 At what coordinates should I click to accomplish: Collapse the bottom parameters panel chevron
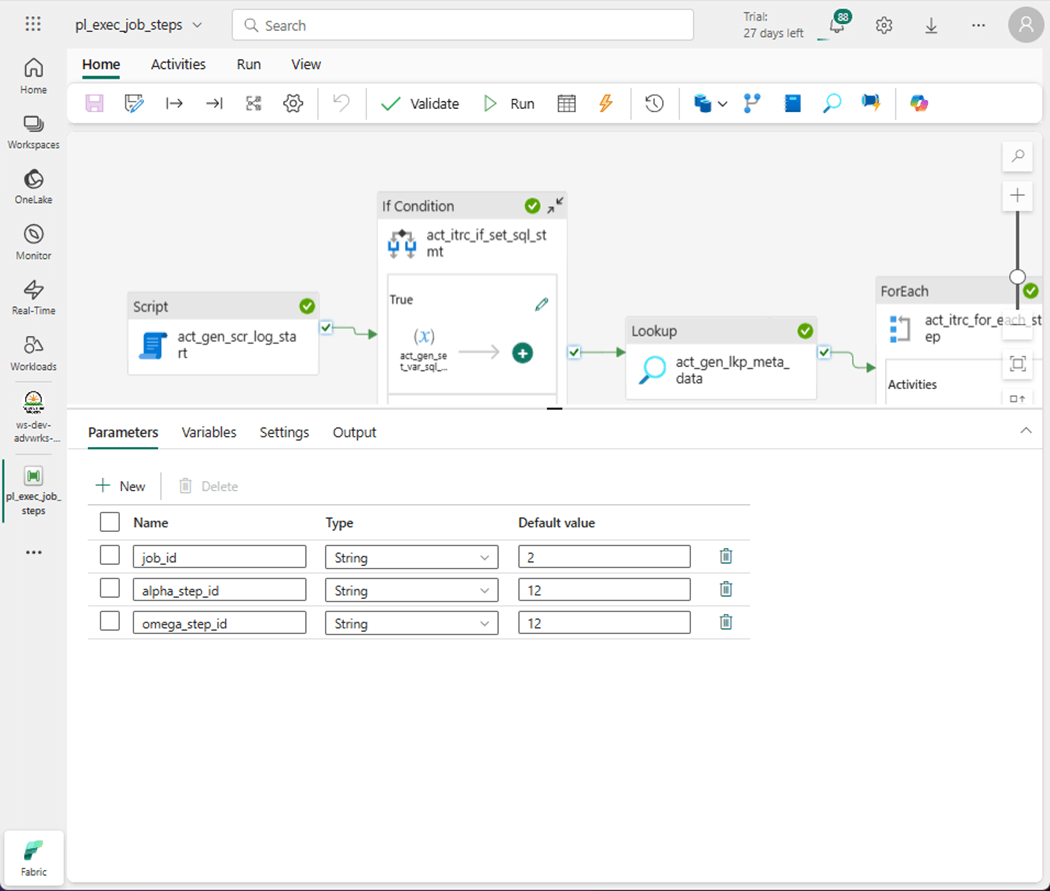coord(1025,431)
